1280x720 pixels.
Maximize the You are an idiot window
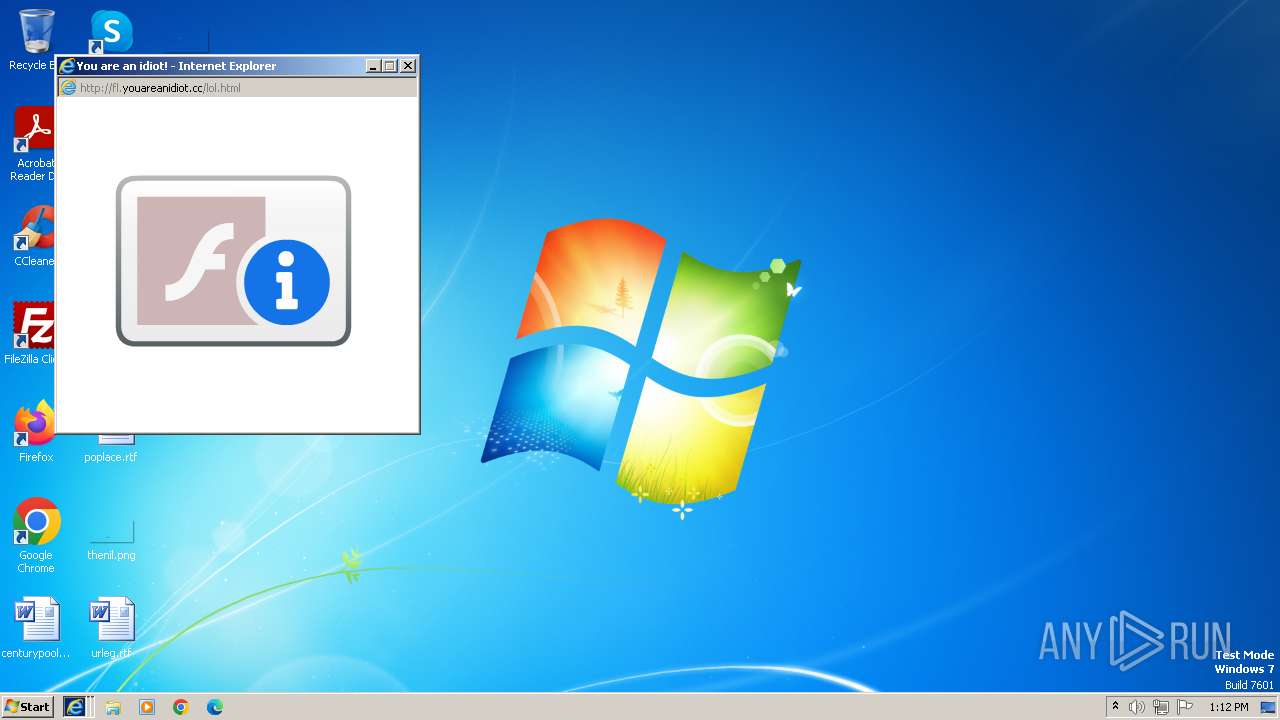point(390,66)
